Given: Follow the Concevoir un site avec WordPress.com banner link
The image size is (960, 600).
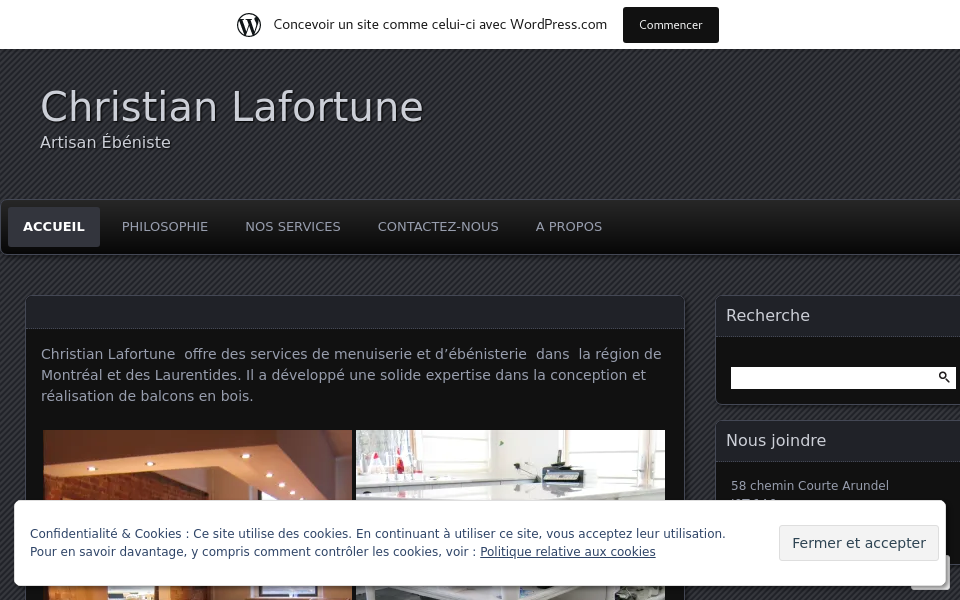Looking at the screenshot, I should pyautogui.click(x=440, y=24).
